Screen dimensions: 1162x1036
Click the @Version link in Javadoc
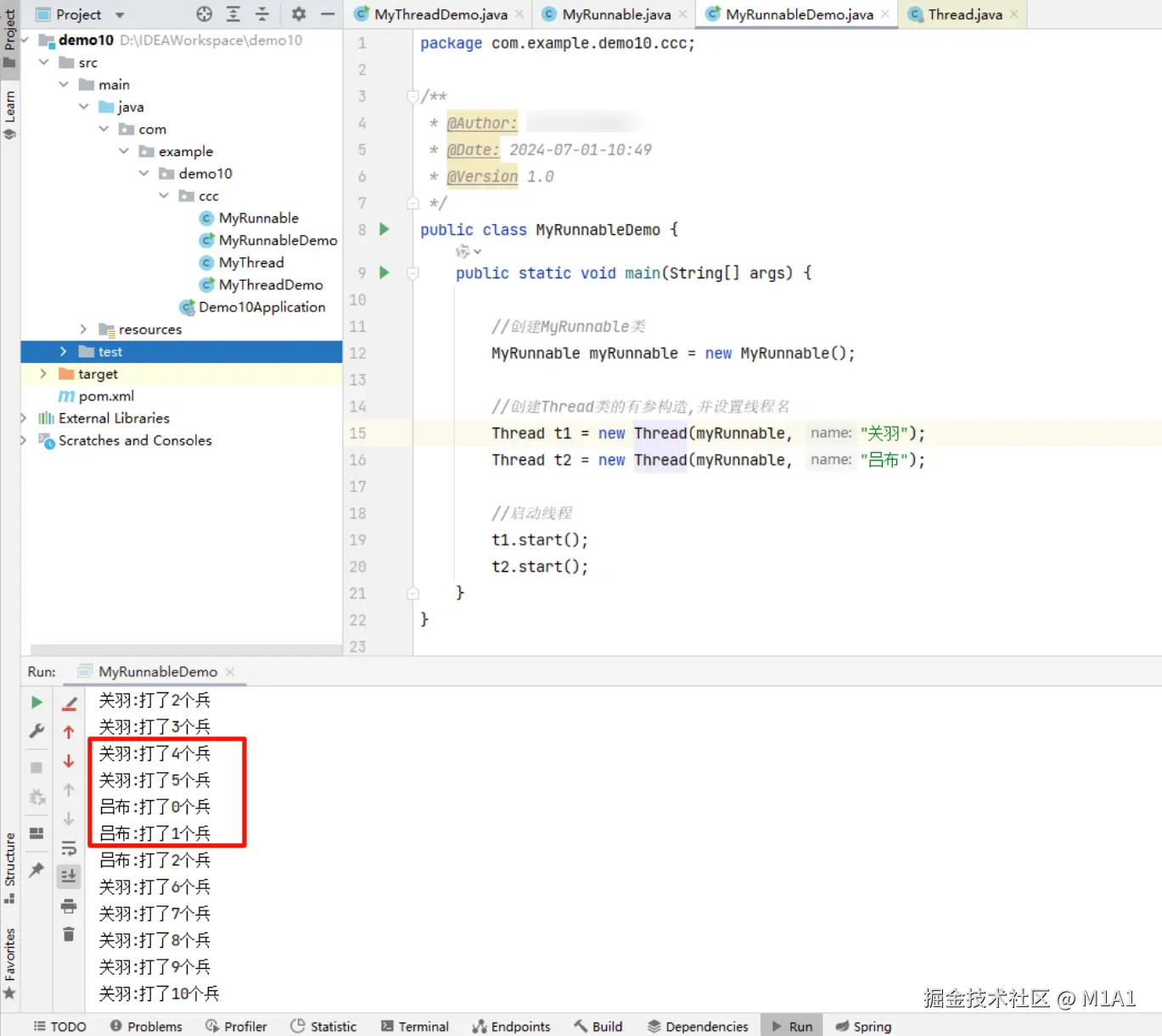(x=482, y=176)
